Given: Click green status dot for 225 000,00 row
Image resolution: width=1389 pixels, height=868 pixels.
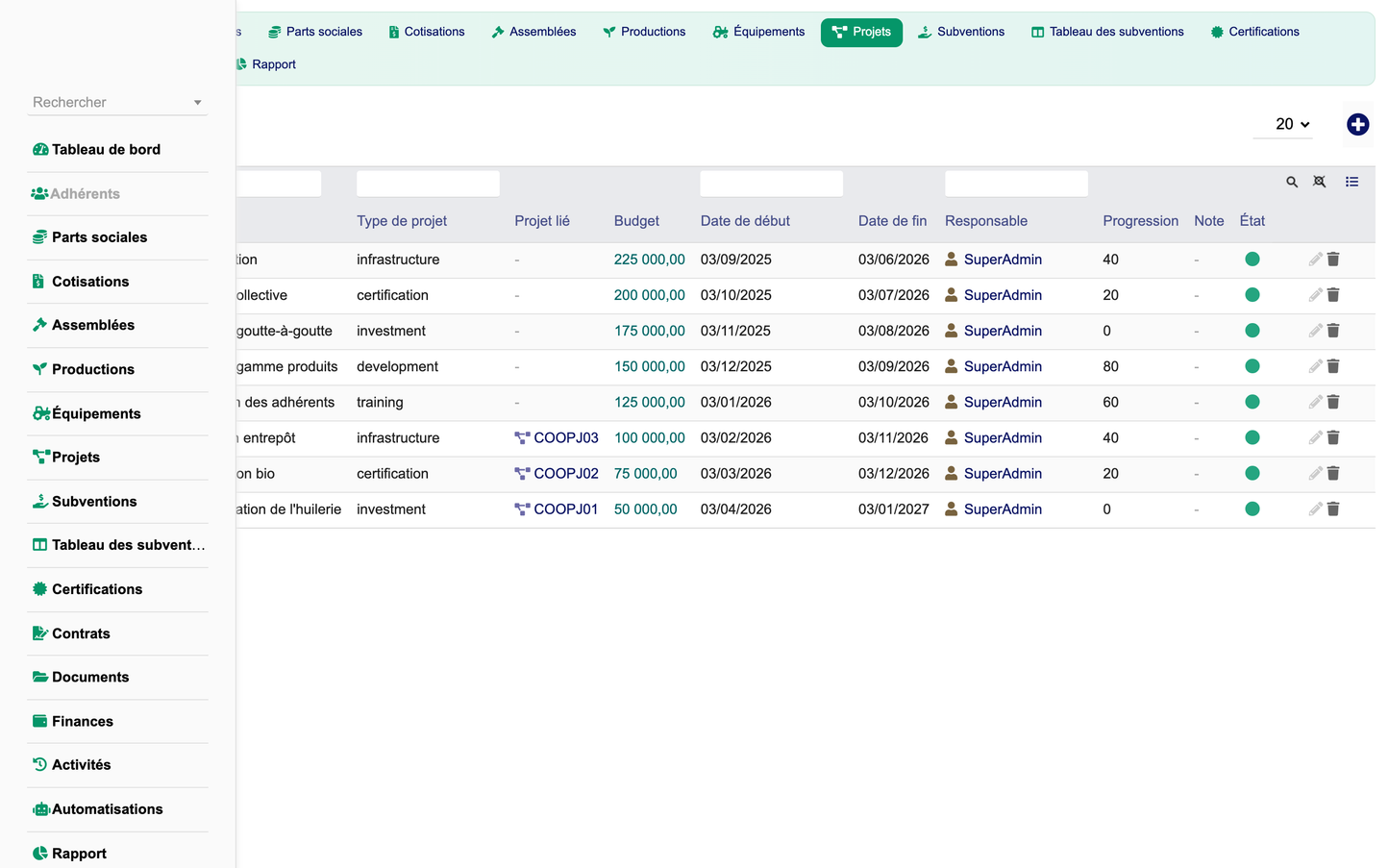Looking at the screenshot, I should point(1252,260).
